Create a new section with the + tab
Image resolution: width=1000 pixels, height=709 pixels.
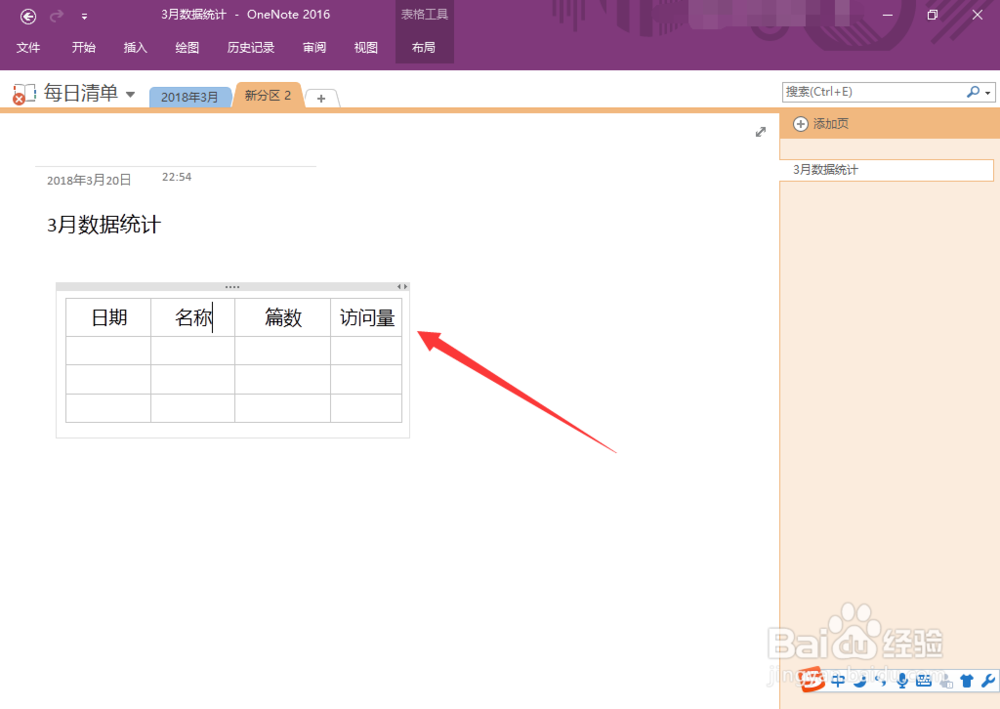[x=321, y=99]
